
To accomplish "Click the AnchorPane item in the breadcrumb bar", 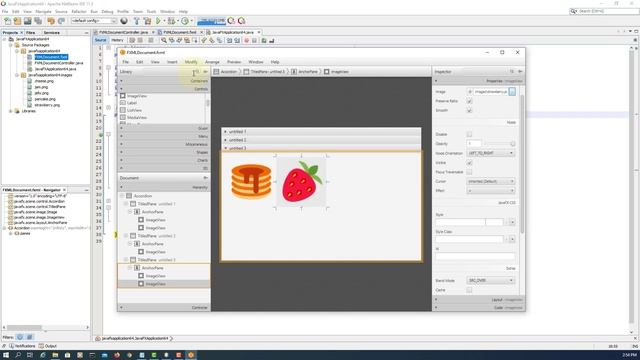I will pos(304,71).
